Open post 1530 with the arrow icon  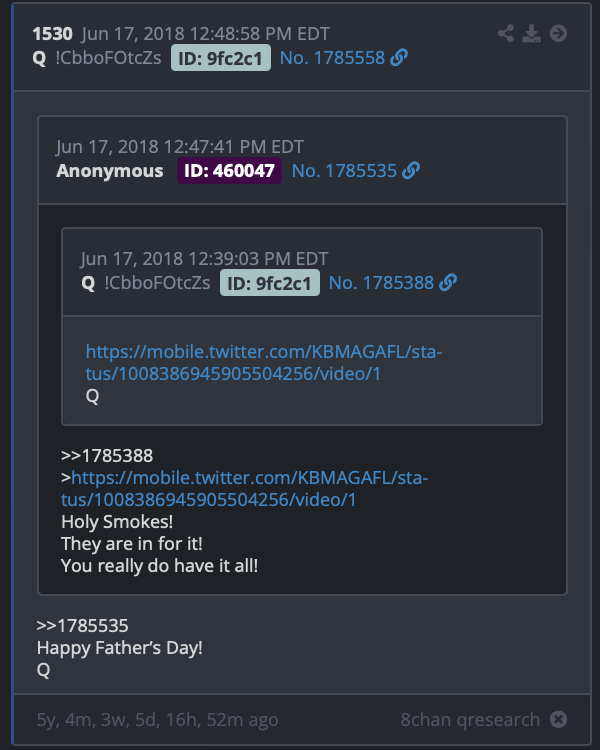tap(558, 33)
